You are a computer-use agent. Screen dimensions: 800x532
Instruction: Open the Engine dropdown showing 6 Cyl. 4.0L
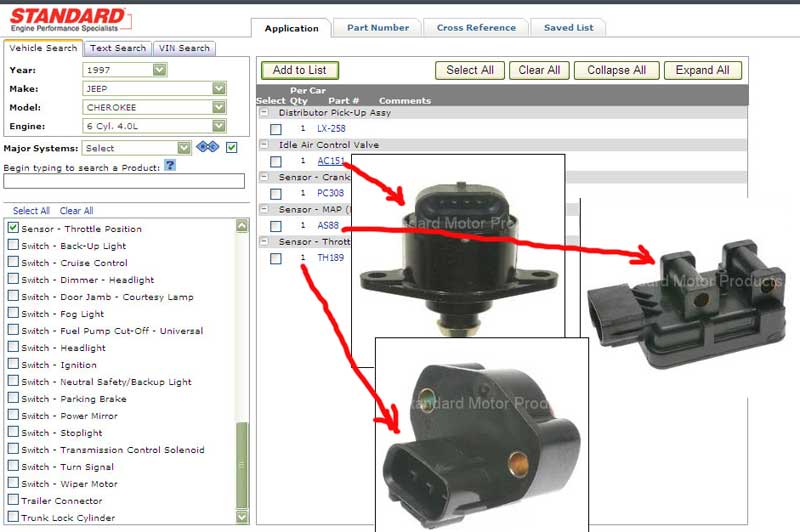[x=219, y=125]
